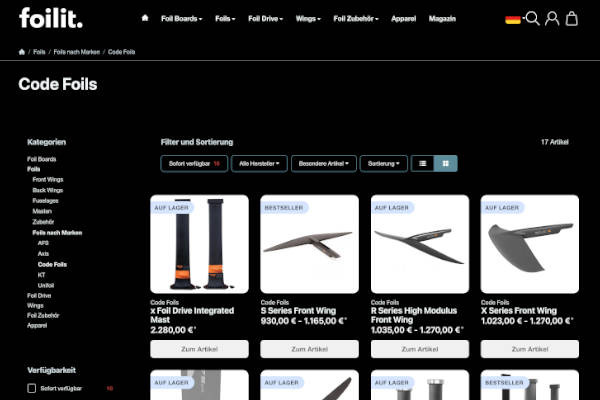
Task: Open R Series High Modulus wing image
Action: tap(420, 244)
